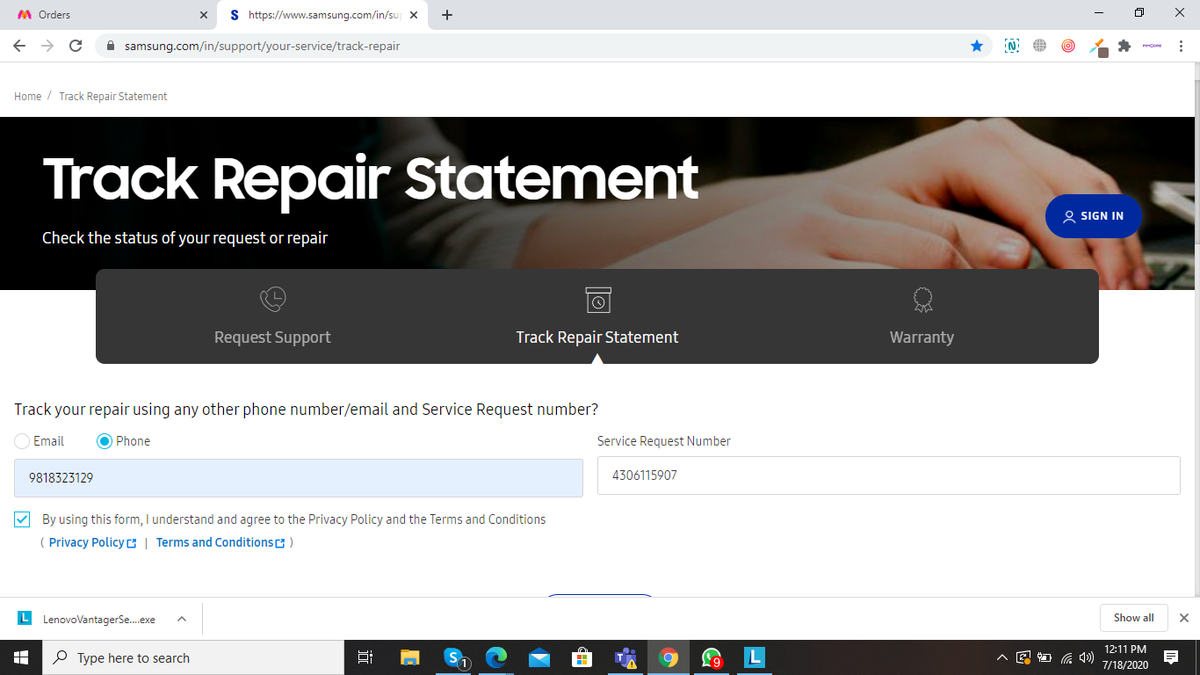Open Microsoft Teams from the taskbar
This screenshot has width=1200, height=675.
point(625,657)
